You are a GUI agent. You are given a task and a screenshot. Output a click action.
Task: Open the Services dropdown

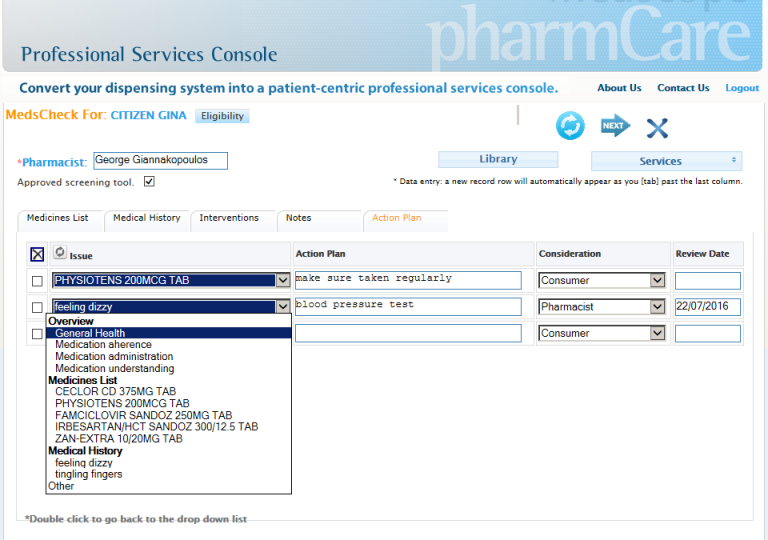pos(666,161)
